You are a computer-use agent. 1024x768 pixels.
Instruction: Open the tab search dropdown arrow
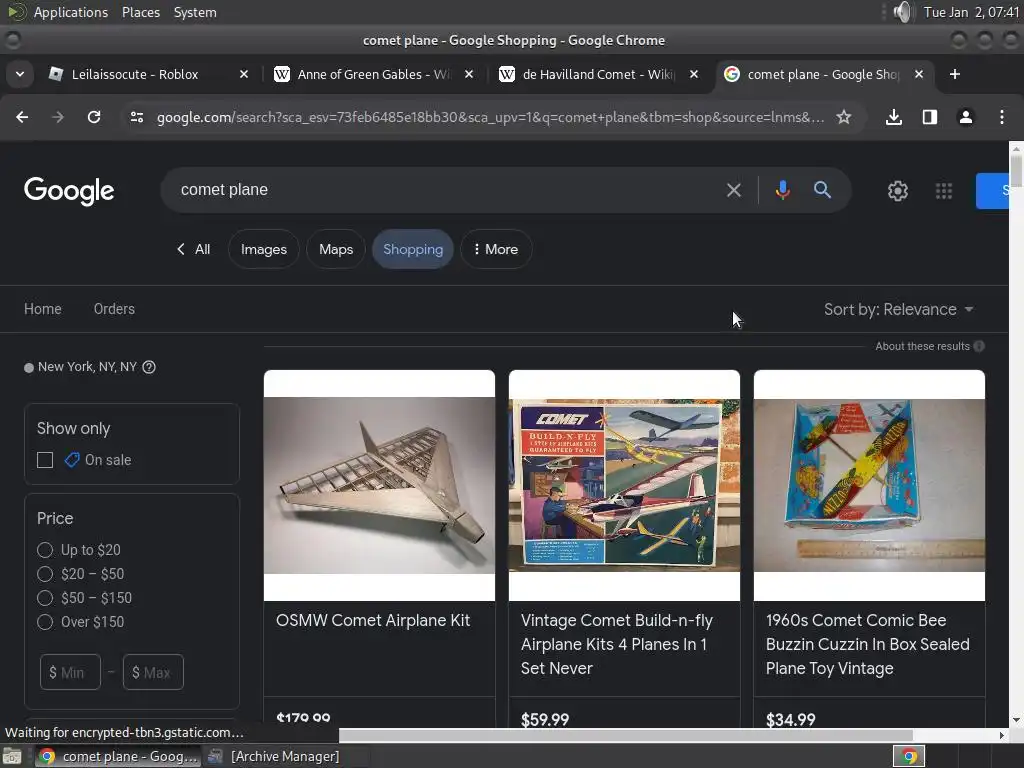(x=20, y=74)
